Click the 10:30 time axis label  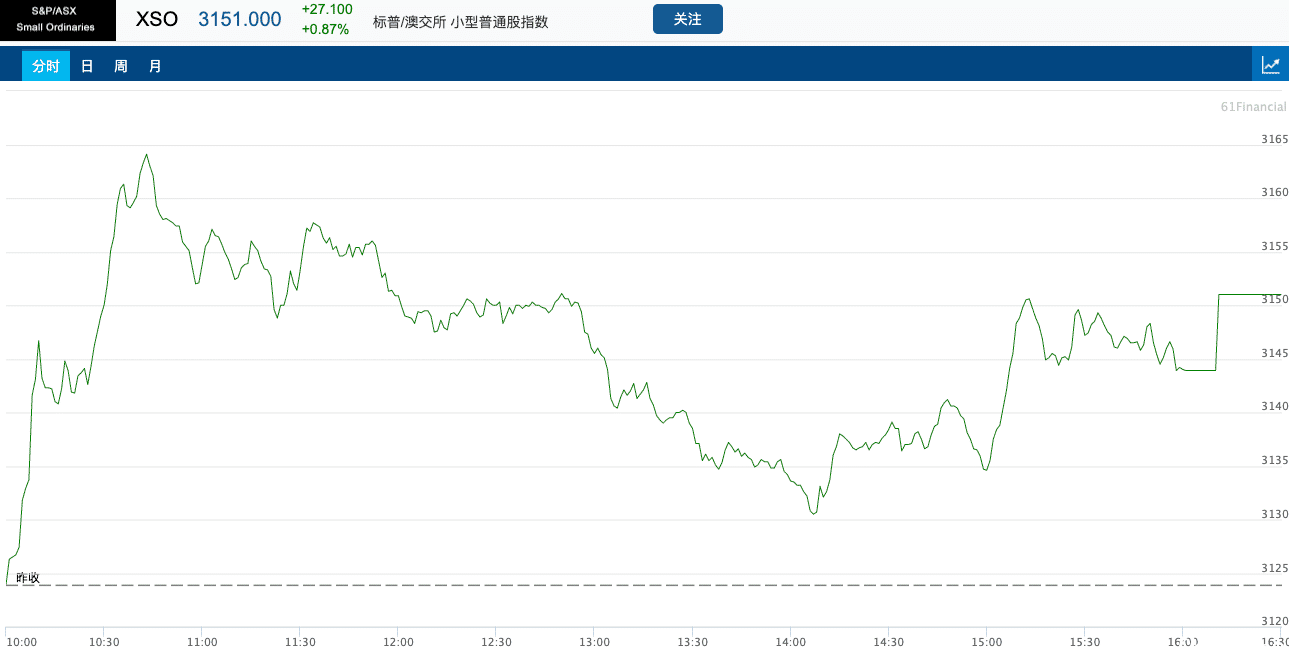point(104,642)
